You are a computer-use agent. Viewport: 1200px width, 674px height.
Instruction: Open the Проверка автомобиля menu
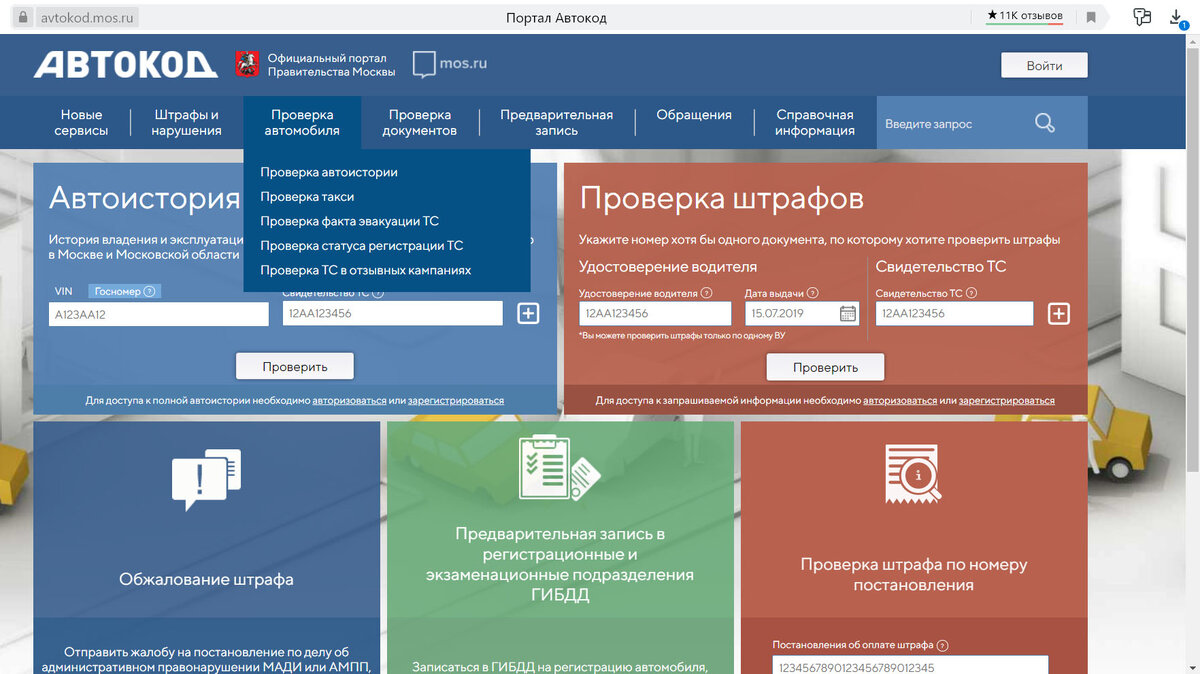(x=302, y=123)
